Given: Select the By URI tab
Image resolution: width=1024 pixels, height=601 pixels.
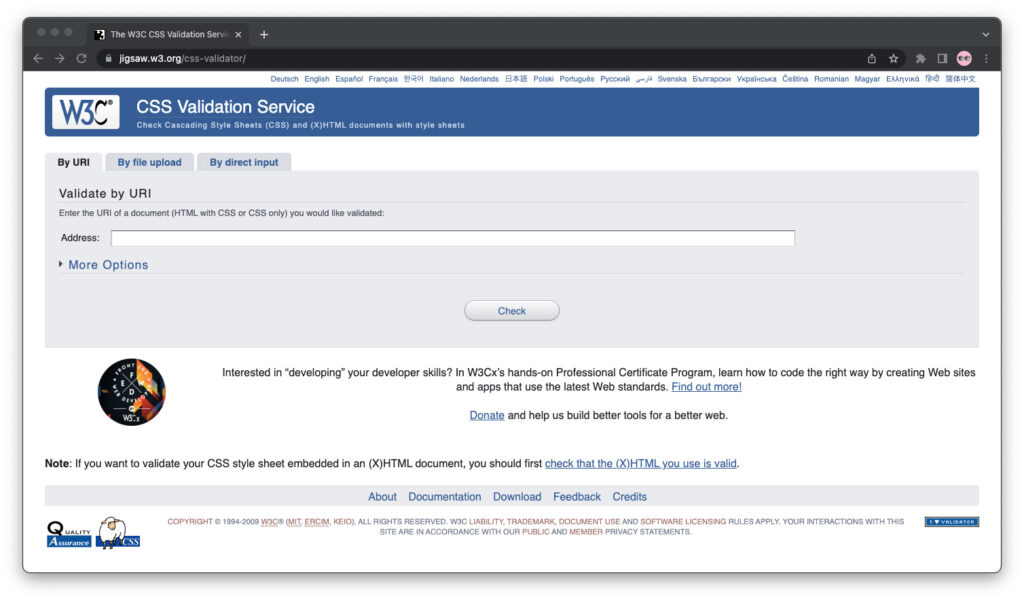Looking at the screenshot, I should [73, 163].
